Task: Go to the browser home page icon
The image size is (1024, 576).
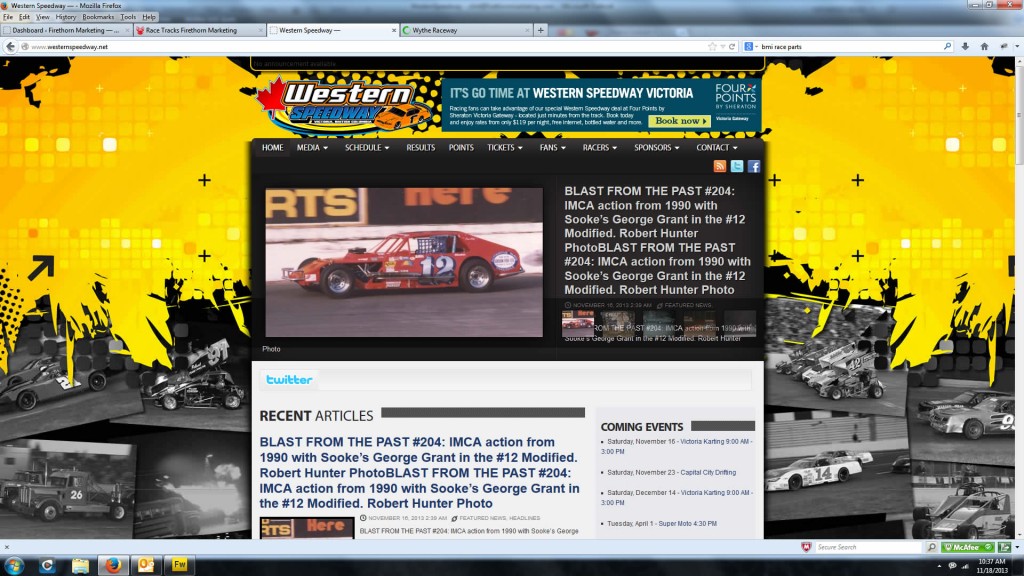Action: point(984,46)
